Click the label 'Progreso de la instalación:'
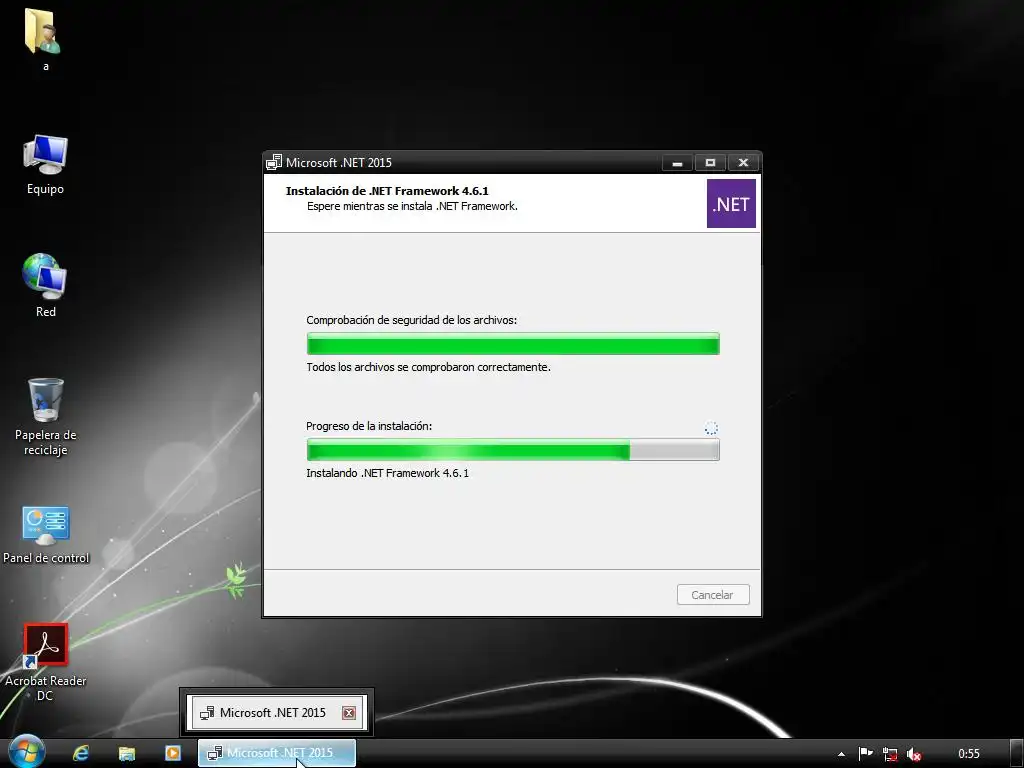The width and height of the screenshot is (1024, 768). point(369,426)
